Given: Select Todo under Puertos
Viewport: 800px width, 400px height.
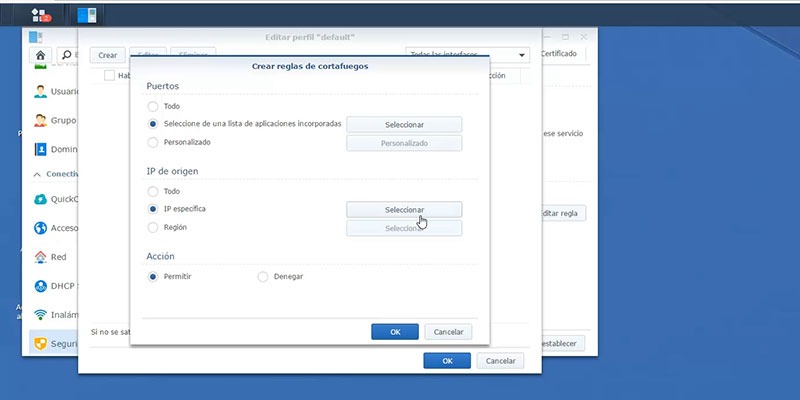Looking at the screenshot, I should tap(153, 107).
